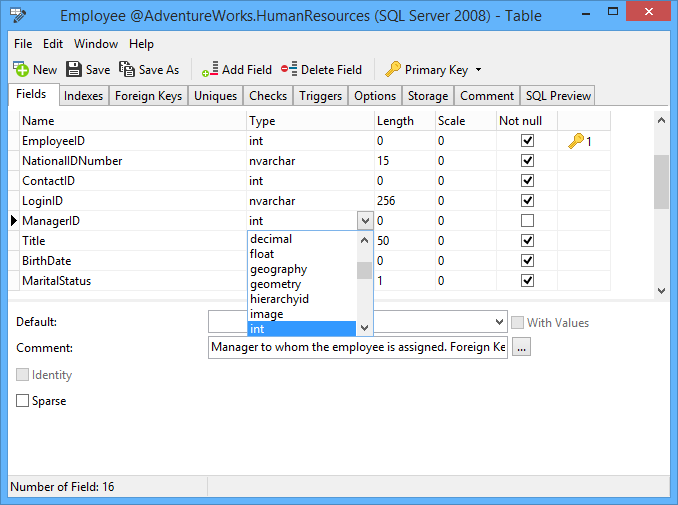This screenshot has width=678, height=505.
Task: Click the Comment text field
Action: pos(358,347)
